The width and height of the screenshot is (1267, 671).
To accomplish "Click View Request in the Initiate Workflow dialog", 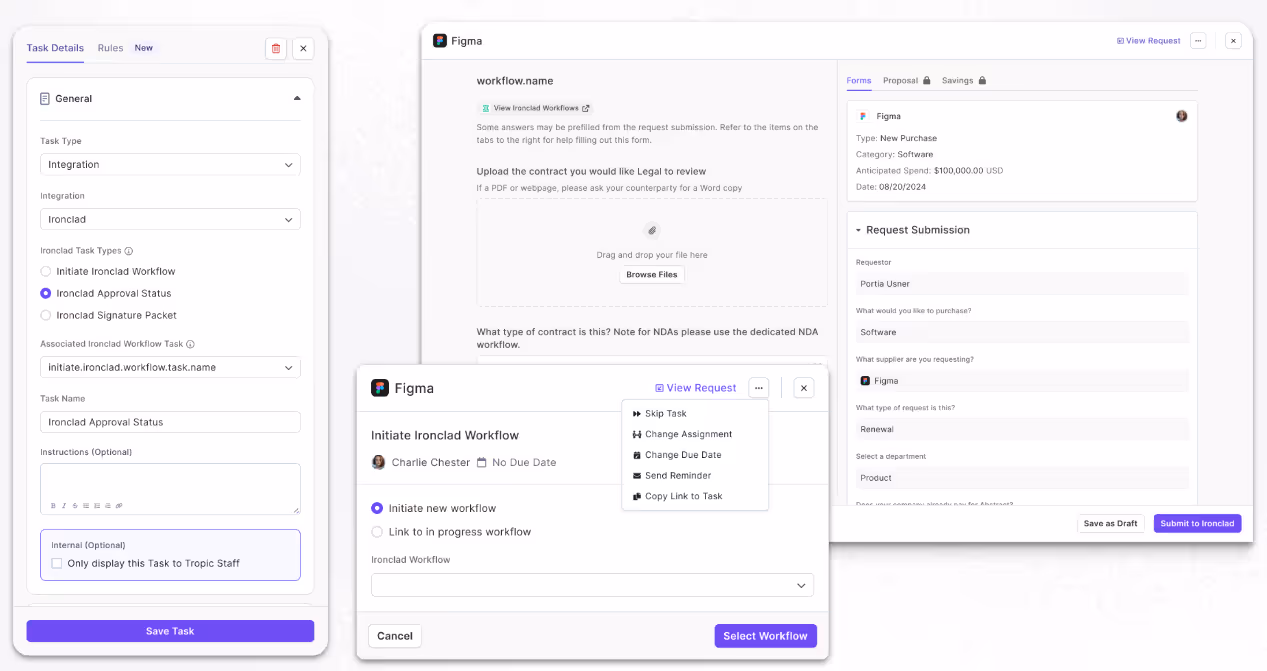I will pos(696,388).
